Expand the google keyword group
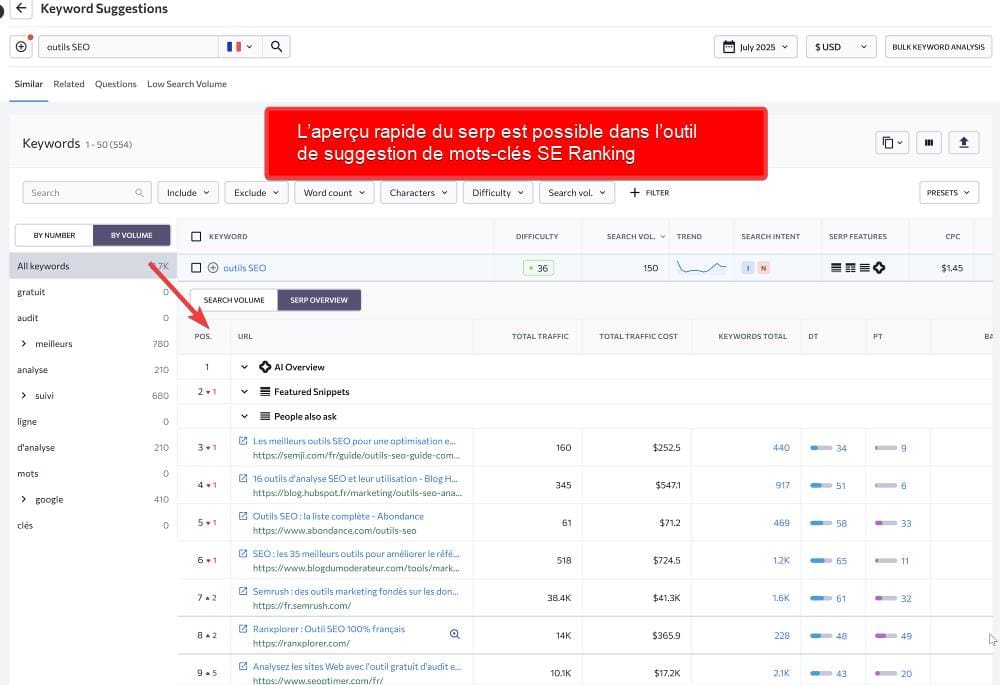The image size is (1000, 685). tap(24, 499)
